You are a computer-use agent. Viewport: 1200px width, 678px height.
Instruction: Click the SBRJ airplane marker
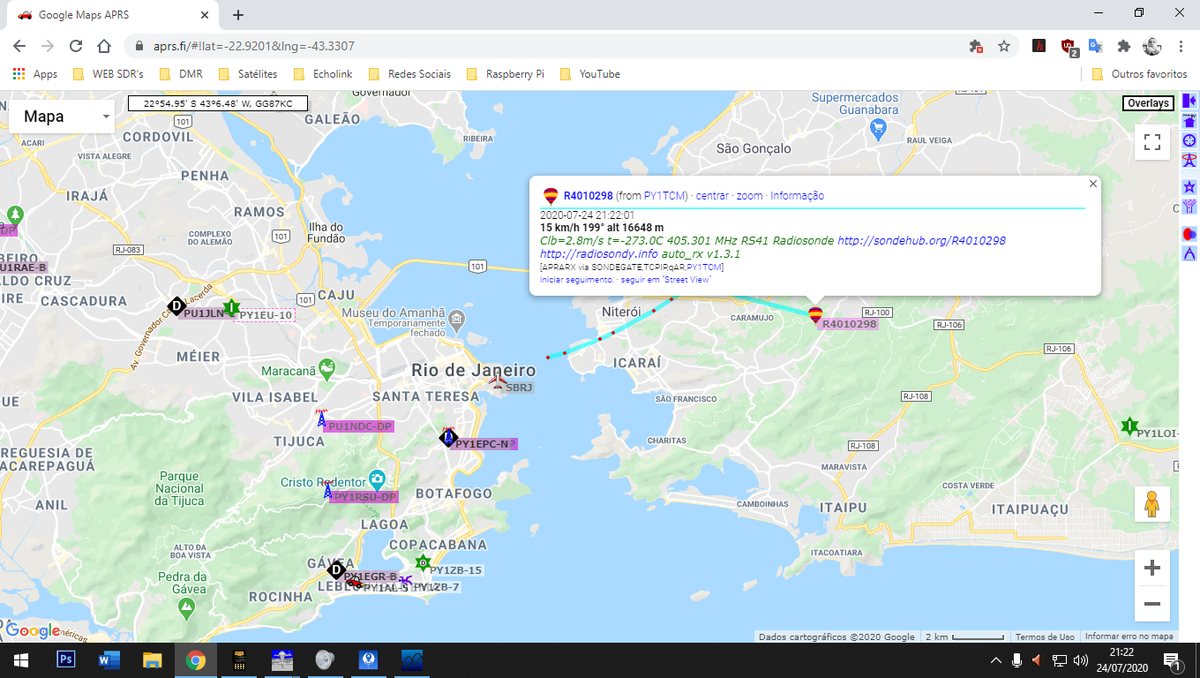point(498,382)
